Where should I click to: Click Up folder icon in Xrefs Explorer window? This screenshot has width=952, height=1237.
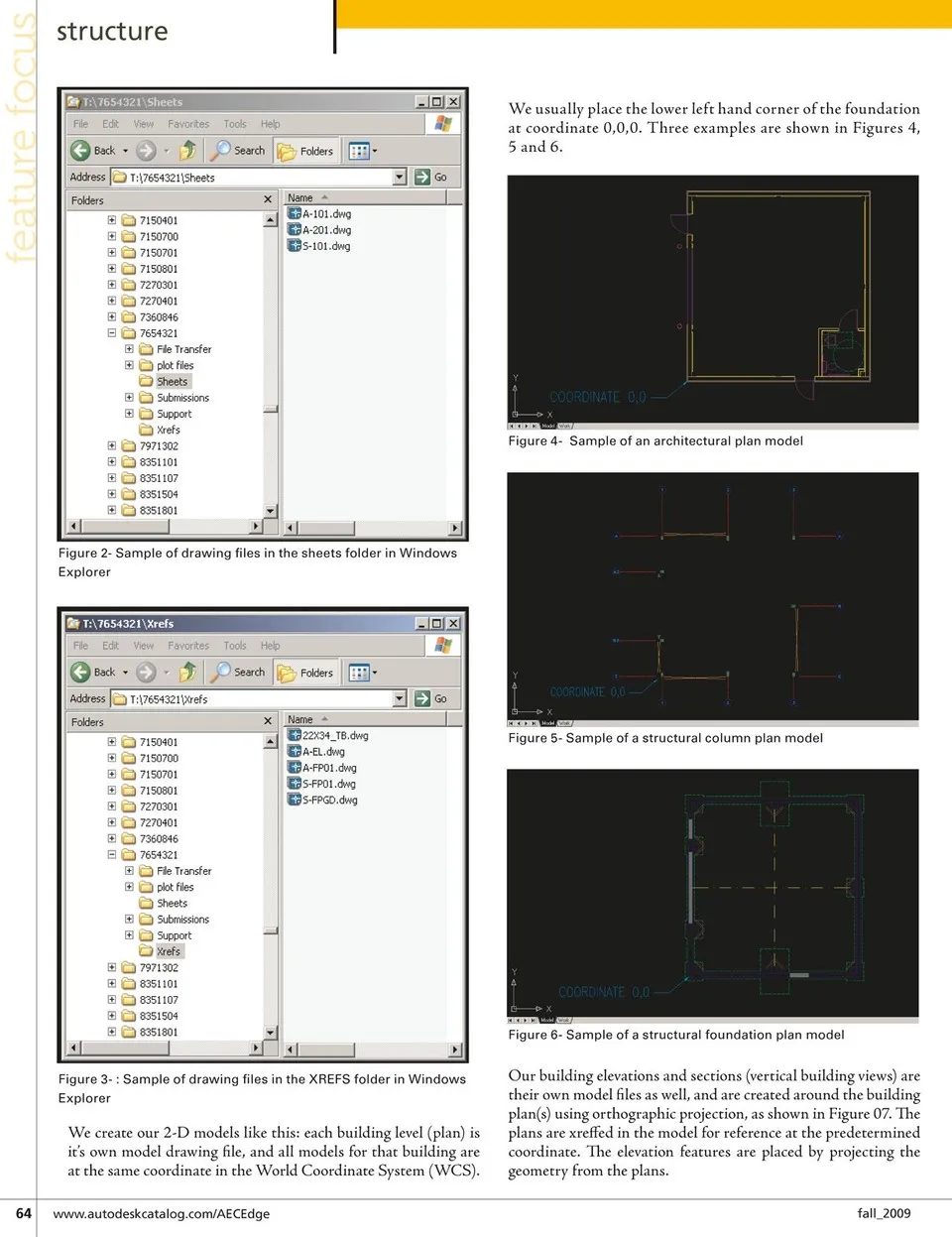(x=187, y=673)
